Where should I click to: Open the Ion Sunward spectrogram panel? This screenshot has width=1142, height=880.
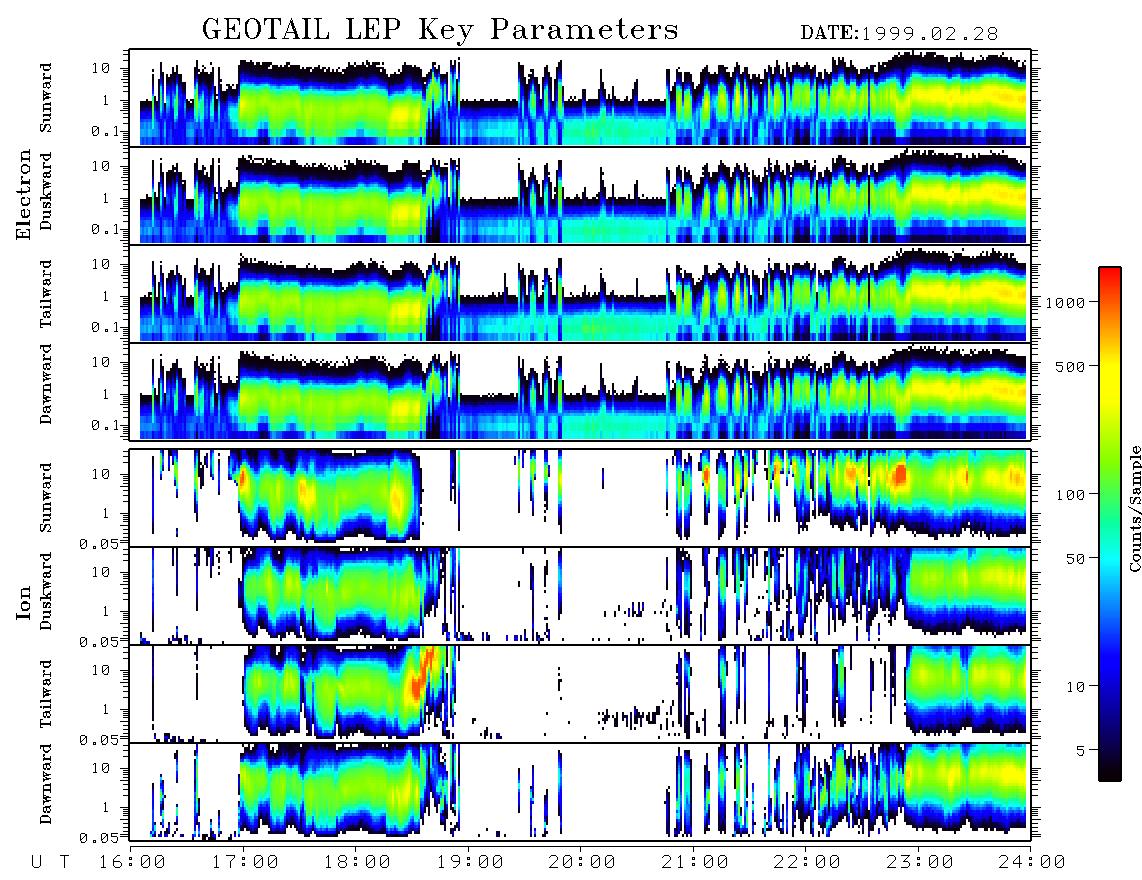point(580,498)
